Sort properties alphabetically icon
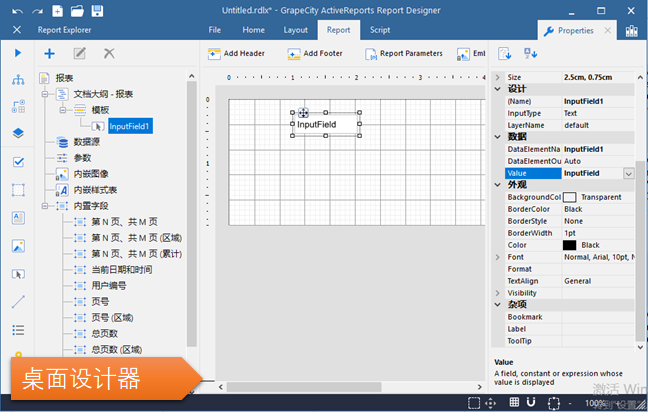Screen dimensions: 648x416 (x=530, y=54)
